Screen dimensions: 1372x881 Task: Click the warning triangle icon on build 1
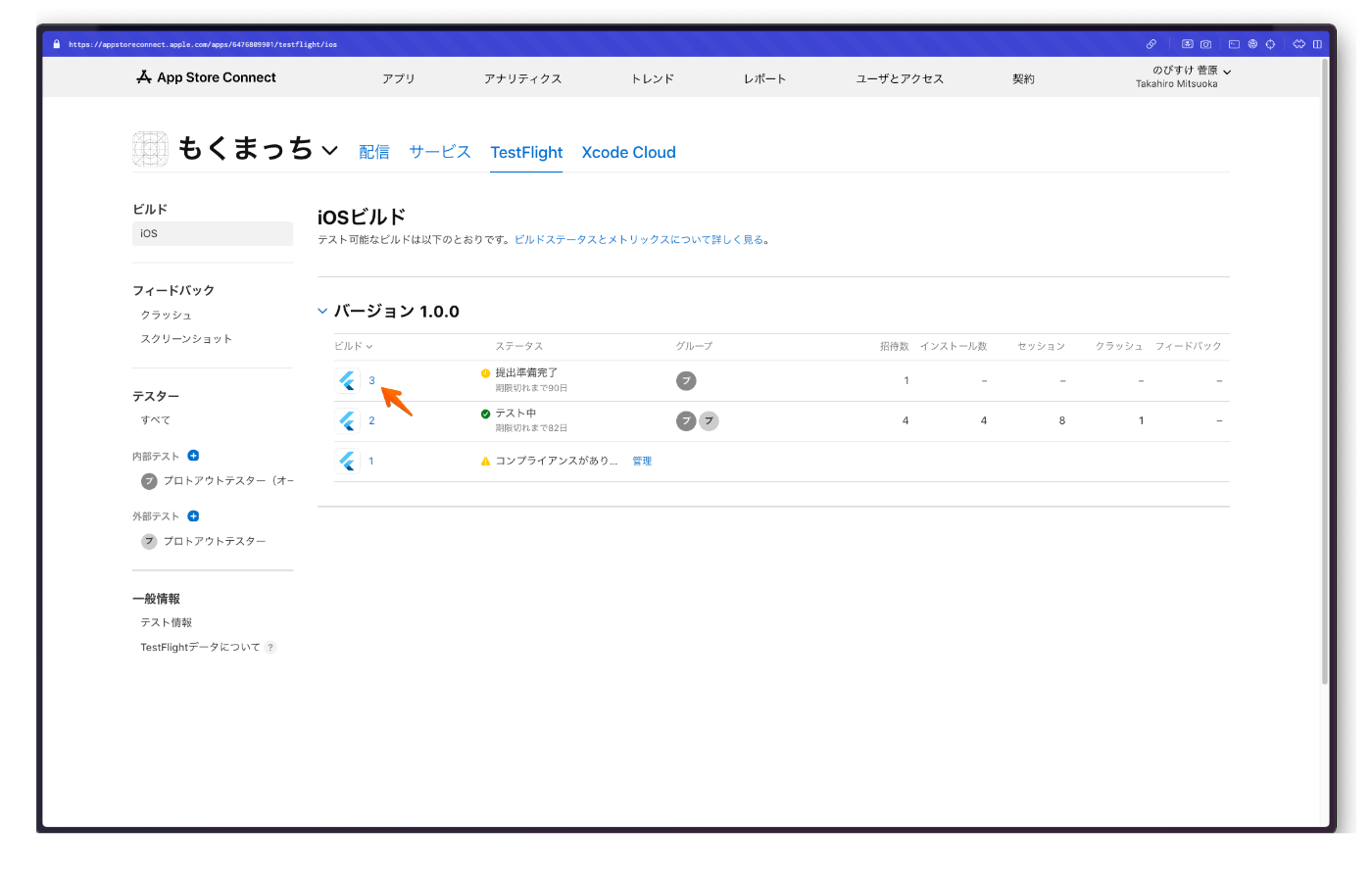coord(485,461)
